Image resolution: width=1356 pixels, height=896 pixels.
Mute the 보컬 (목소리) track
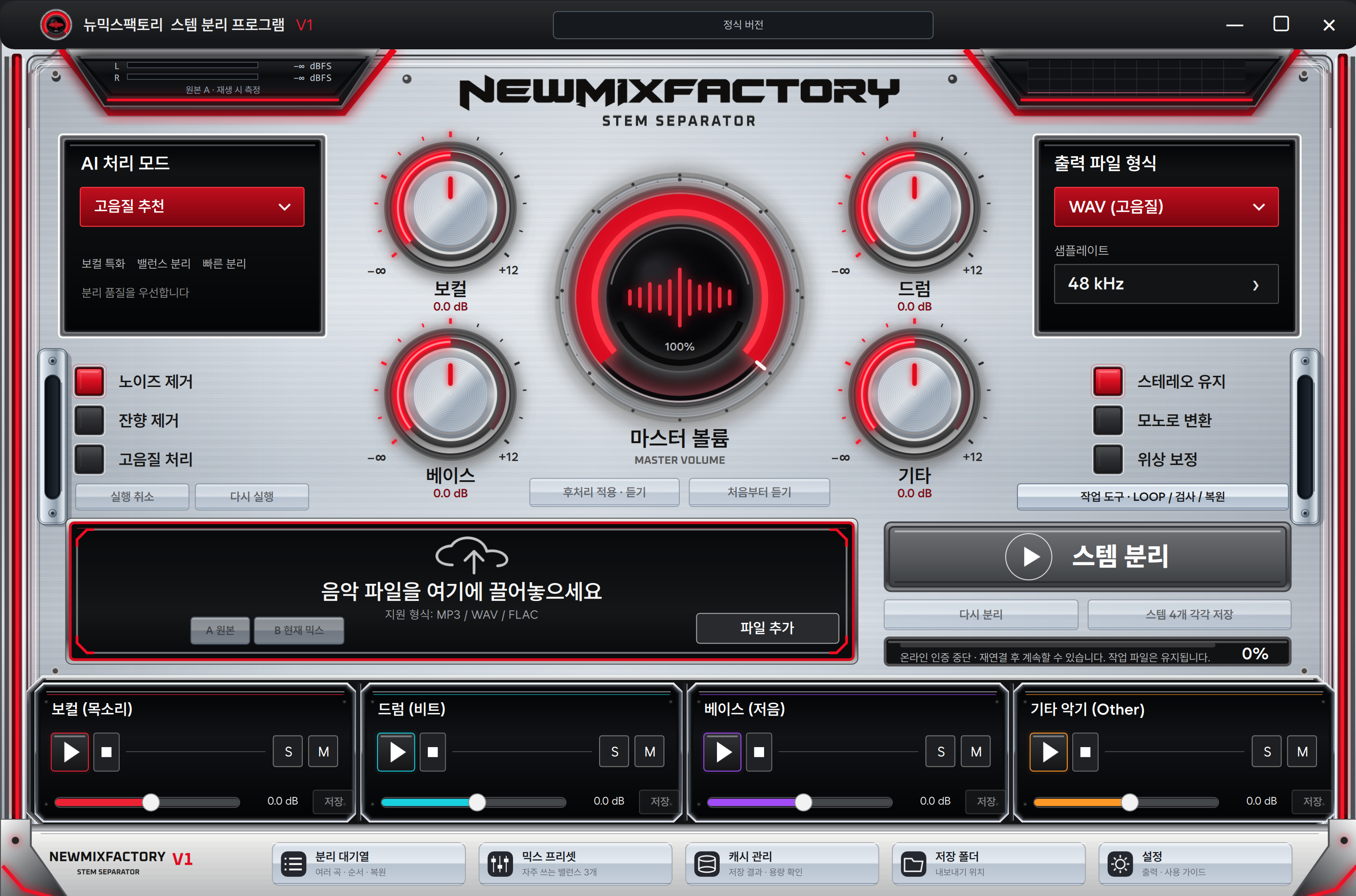323,752
